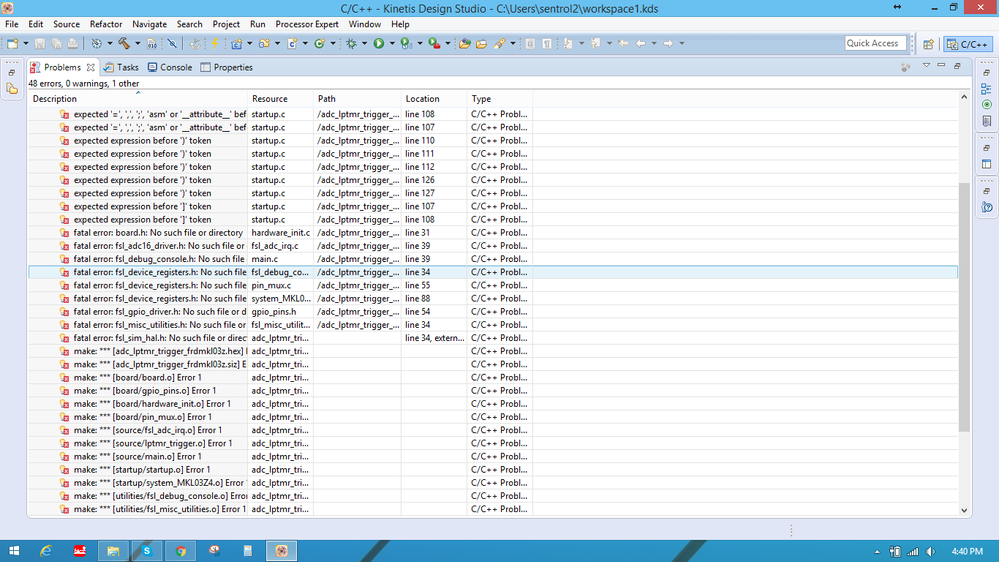The height and width of the screenshot is (562, 999).
Task: Sort by the Description column header
Action: pos(138,99)
